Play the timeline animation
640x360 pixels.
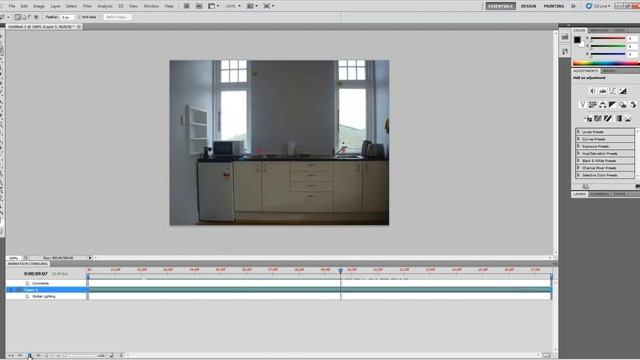pos(29,356)
